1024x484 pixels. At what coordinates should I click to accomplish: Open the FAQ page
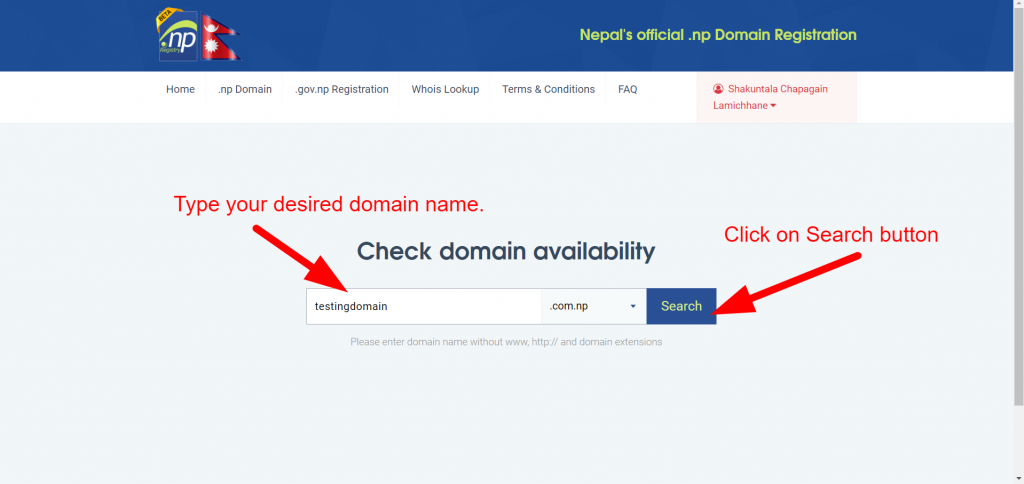628,89
